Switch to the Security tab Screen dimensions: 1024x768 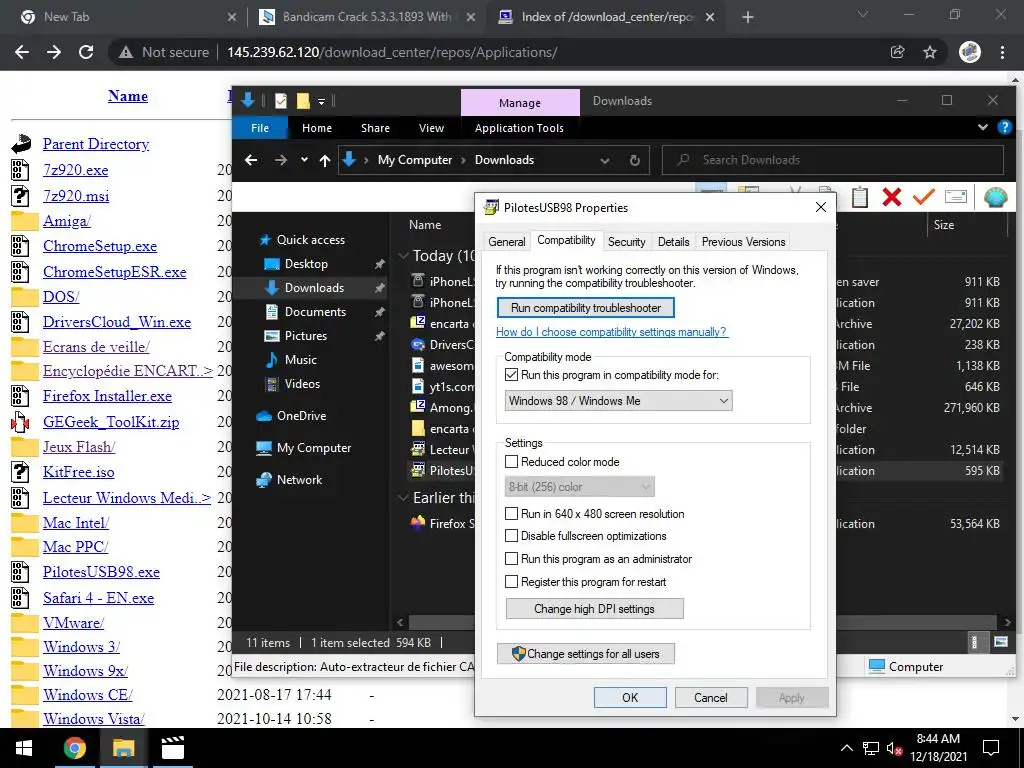[x=626, y=242]
